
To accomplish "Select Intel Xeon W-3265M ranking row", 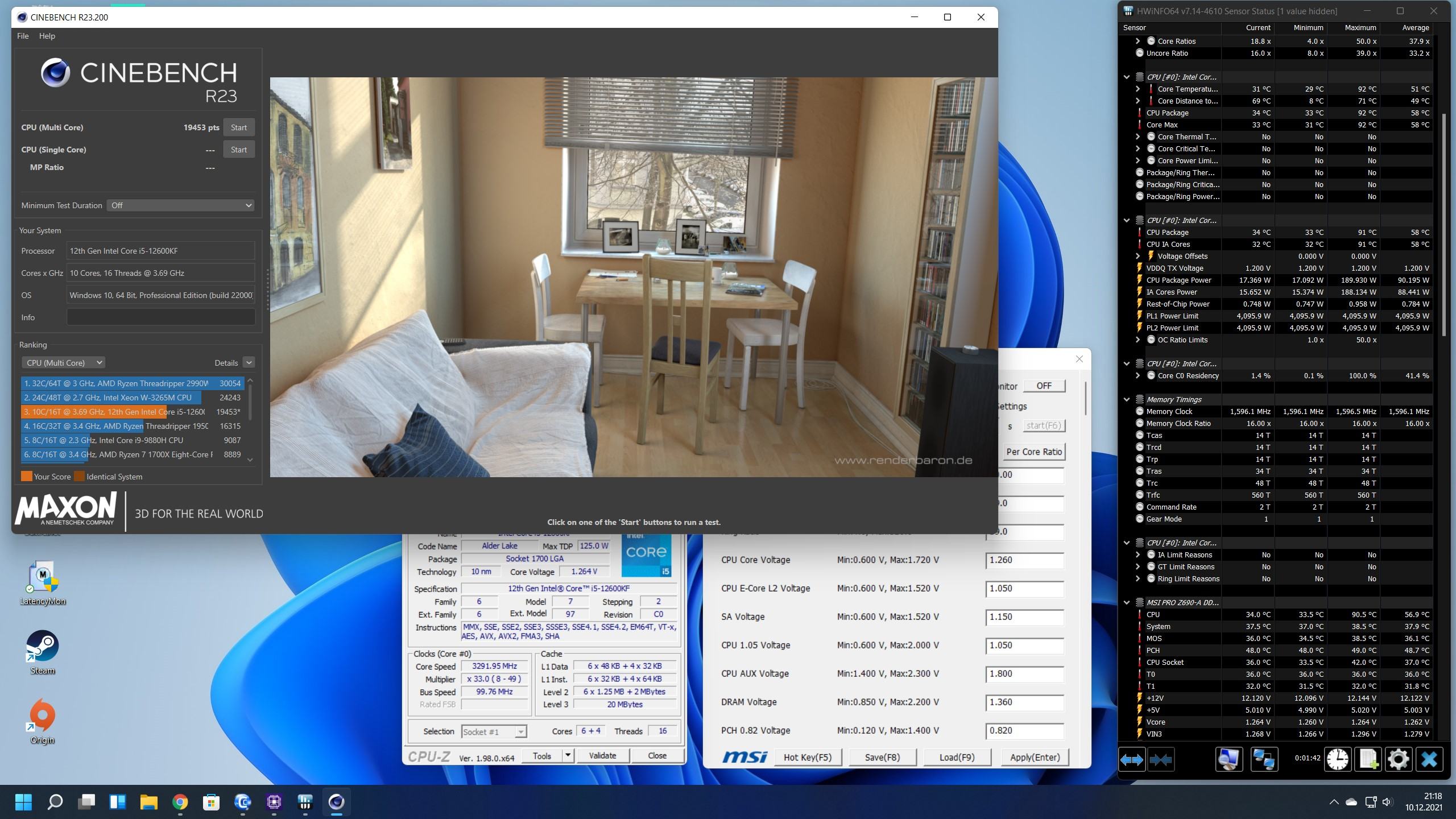I will pos(132,398).
